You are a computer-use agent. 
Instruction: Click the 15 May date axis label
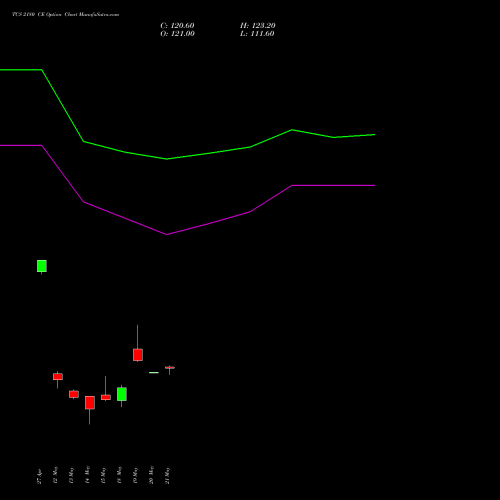pyautogui.click(x=103, y=475)
